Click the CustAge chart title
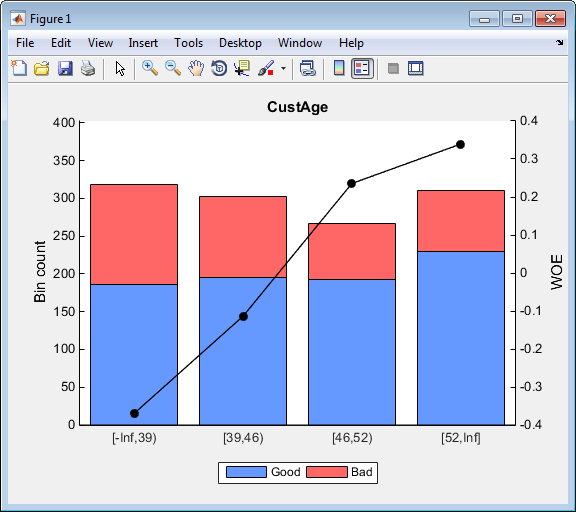The height and width of the screenshot is (512, 576). [x=298, y=107]
